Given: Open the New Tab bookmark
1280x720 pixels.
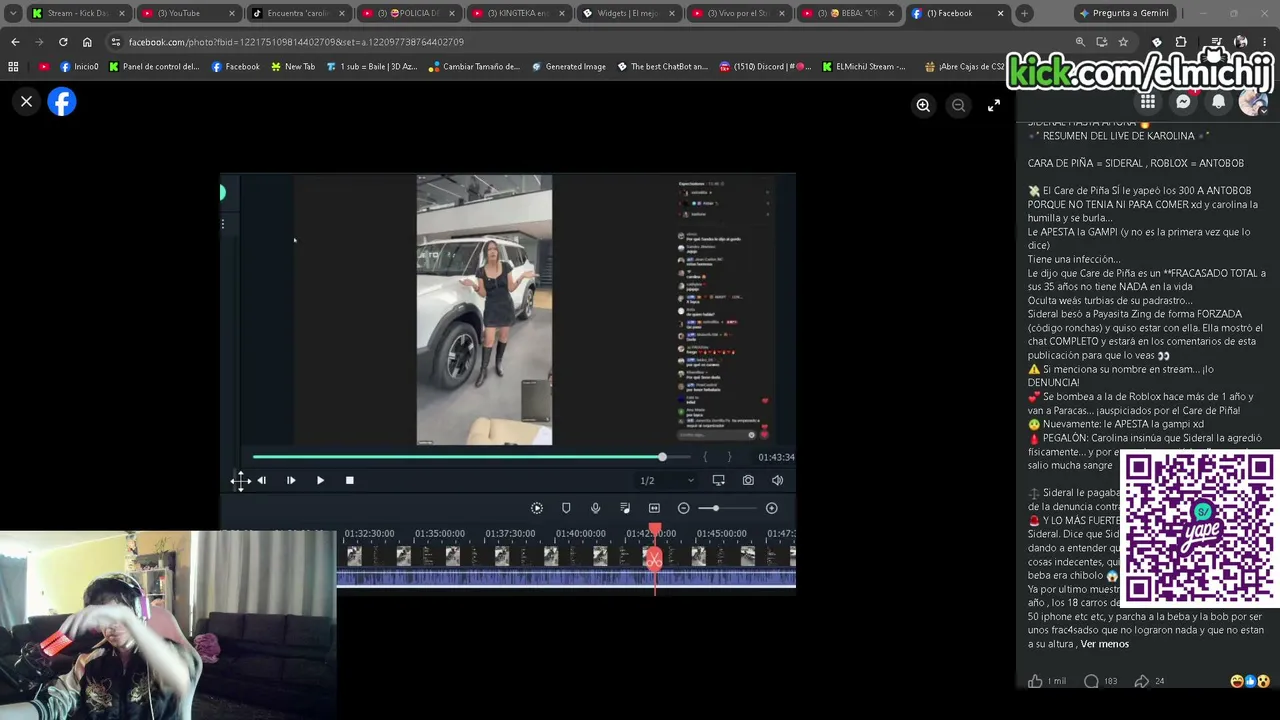Looking at the screenshot, I should [292, 67].
